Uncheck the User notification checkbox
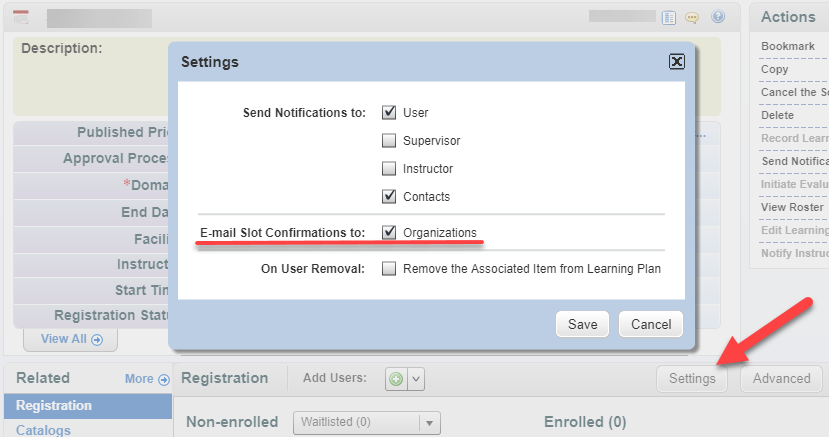Screen dimensions: 829x437 (389, 112)
